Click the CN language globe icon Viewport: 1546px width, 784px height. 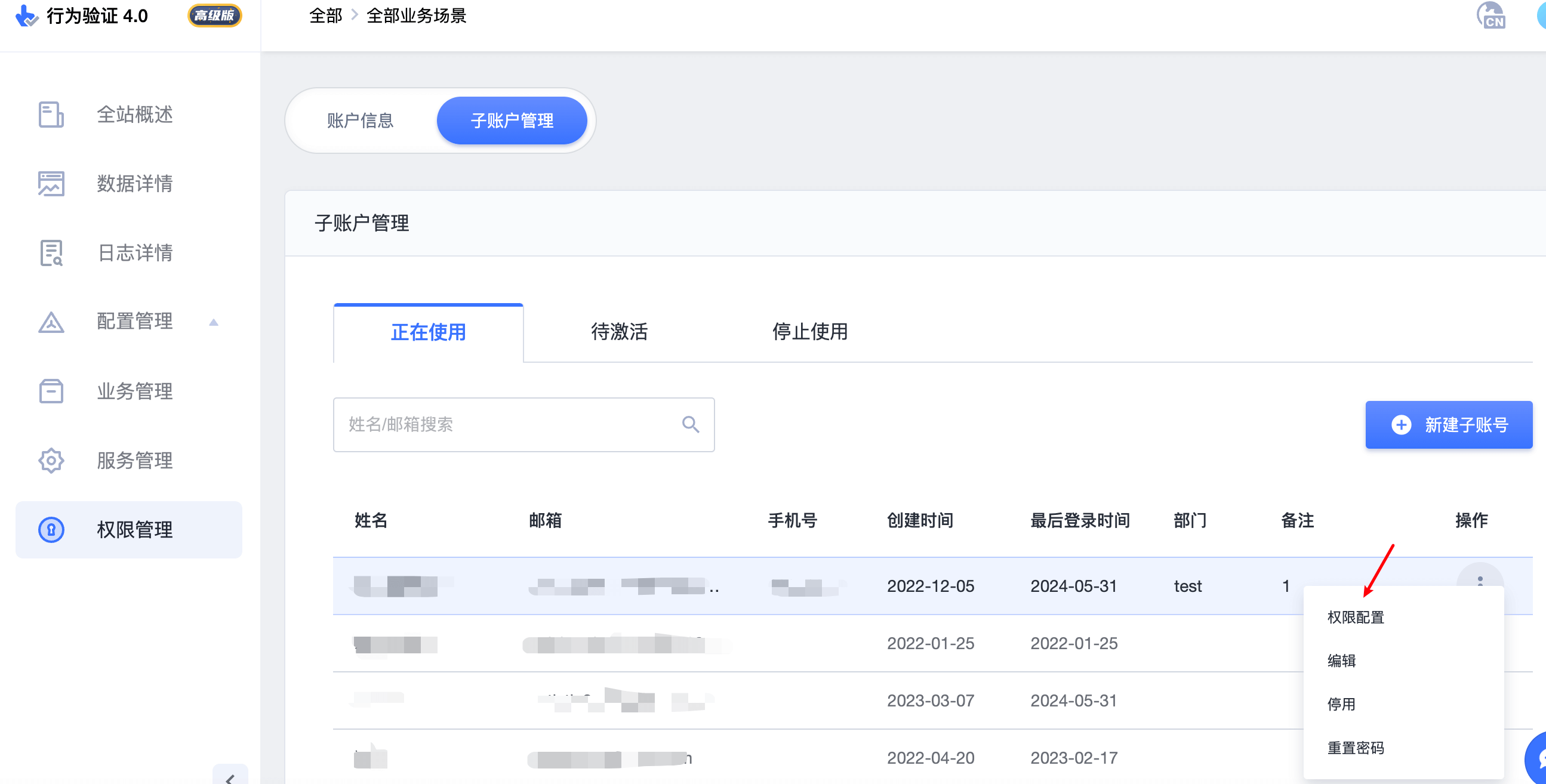click(1492, 16)
